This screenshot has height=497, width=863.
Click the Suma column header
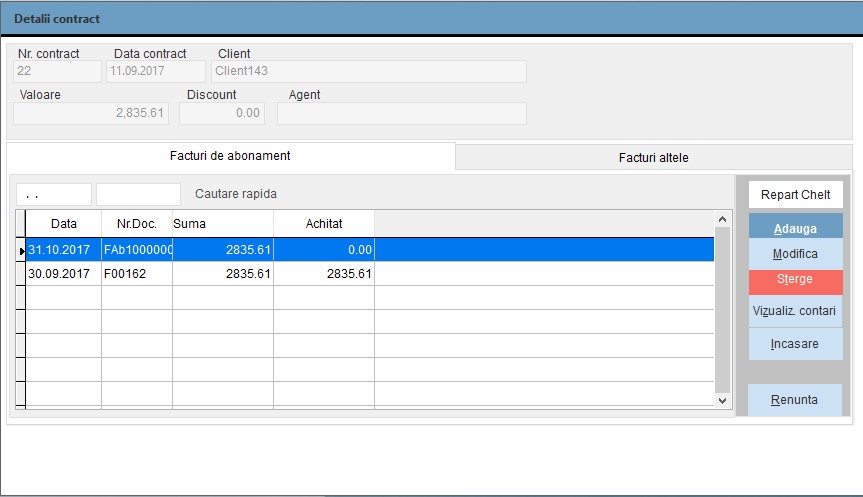[x=223, y=224]
